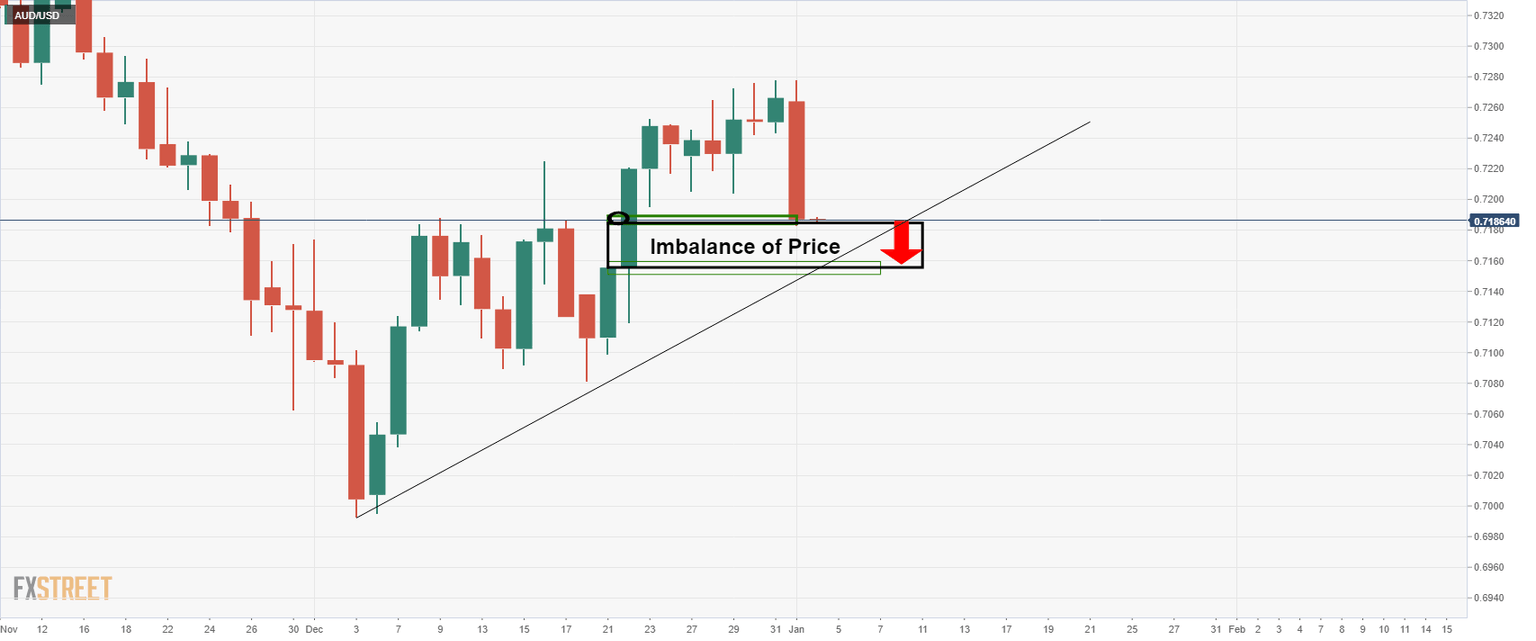The height and width of the screenshot is (641, 1536).
Task: Click the 'Dec' date axis label
Action: [x=314, y=629]
